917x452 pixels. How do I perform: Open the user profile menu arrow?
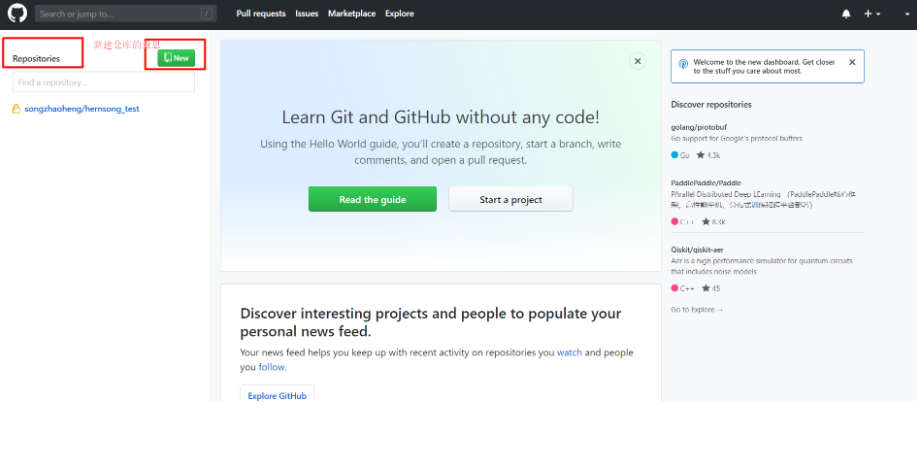pyautogui.click(x=907, y=14)
